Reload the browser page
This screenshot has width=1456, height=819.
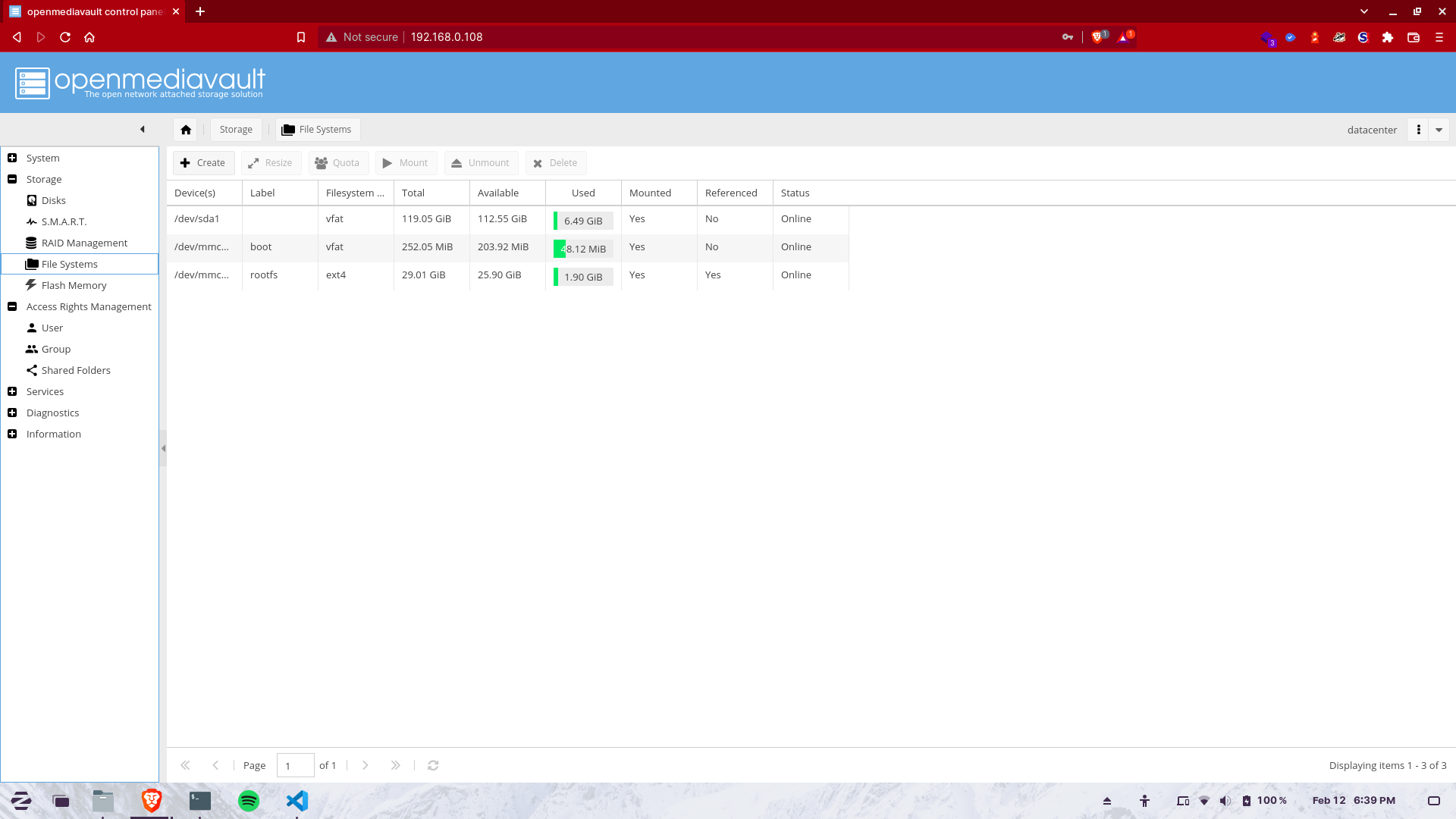tap(65, 37)
